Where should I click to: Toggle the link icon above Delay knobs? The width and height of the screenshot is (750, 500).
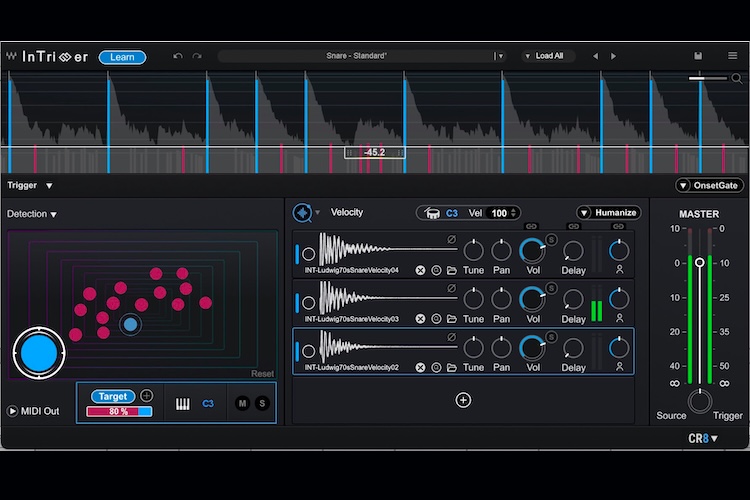click(x=574, y=226)
